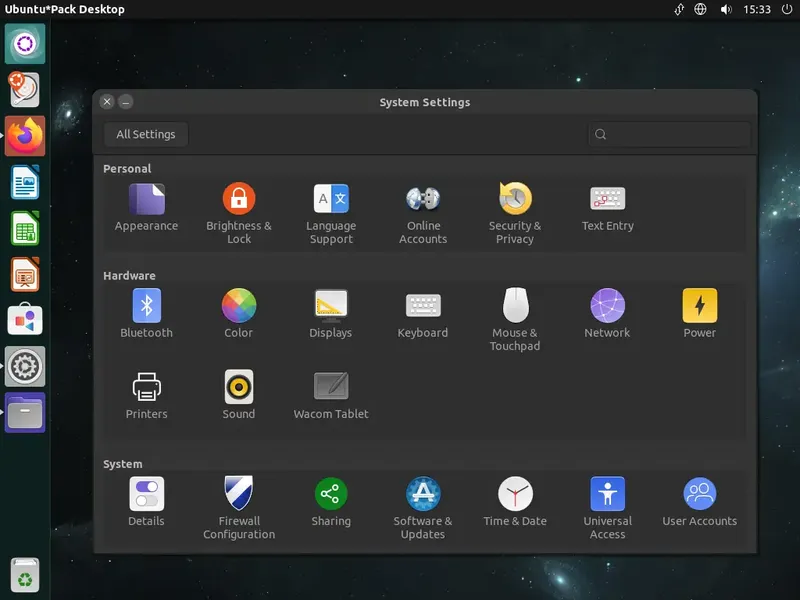Open Time & Date settings
The image size is (800, 600).
[515, 502]
